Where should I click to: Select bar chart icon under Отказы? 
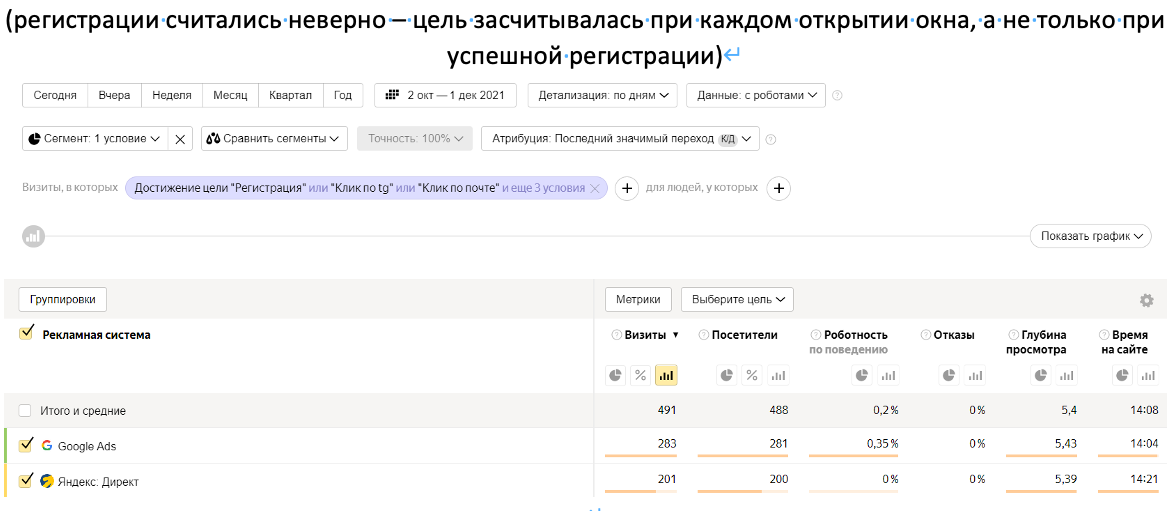pos(974,376)
